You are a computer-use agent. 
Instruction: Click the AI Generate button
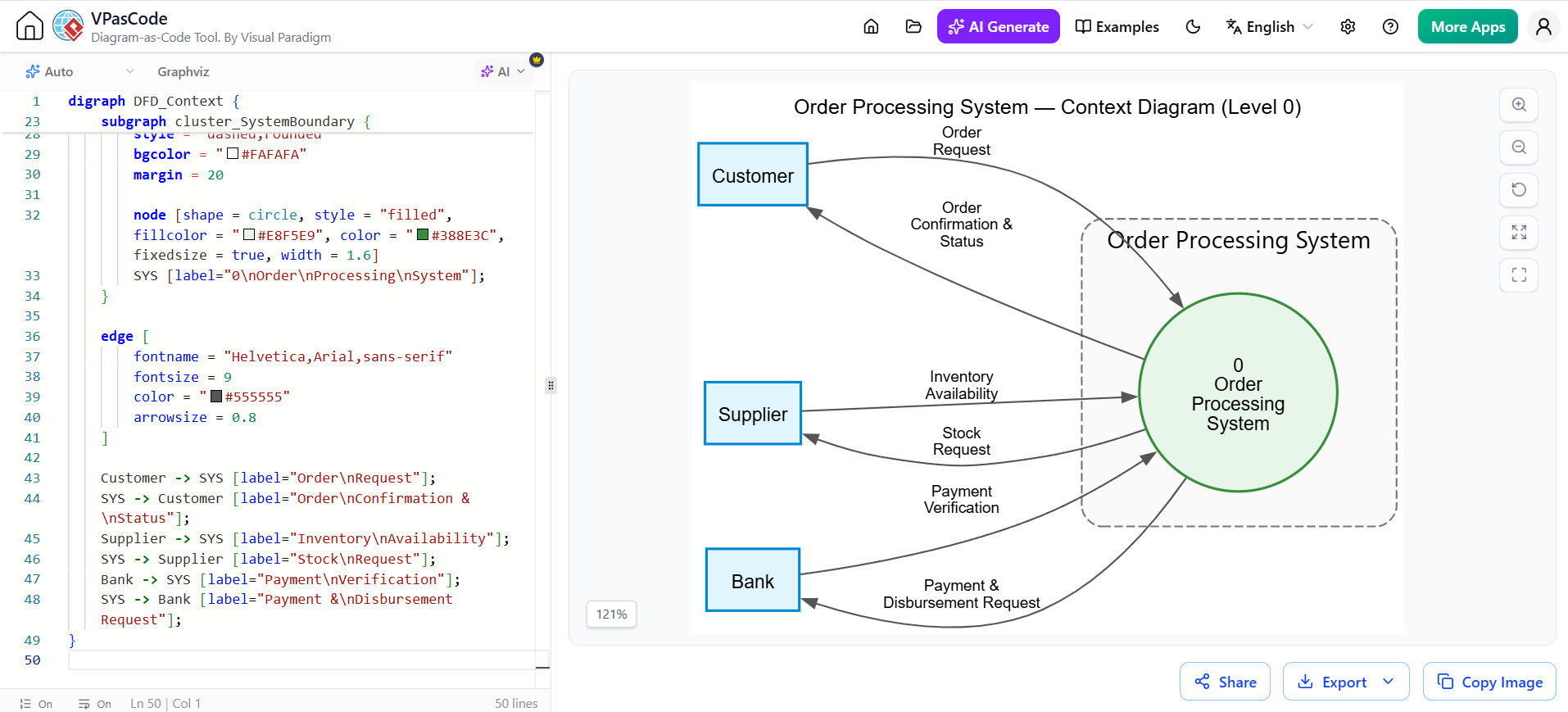(x=998, y=26)
